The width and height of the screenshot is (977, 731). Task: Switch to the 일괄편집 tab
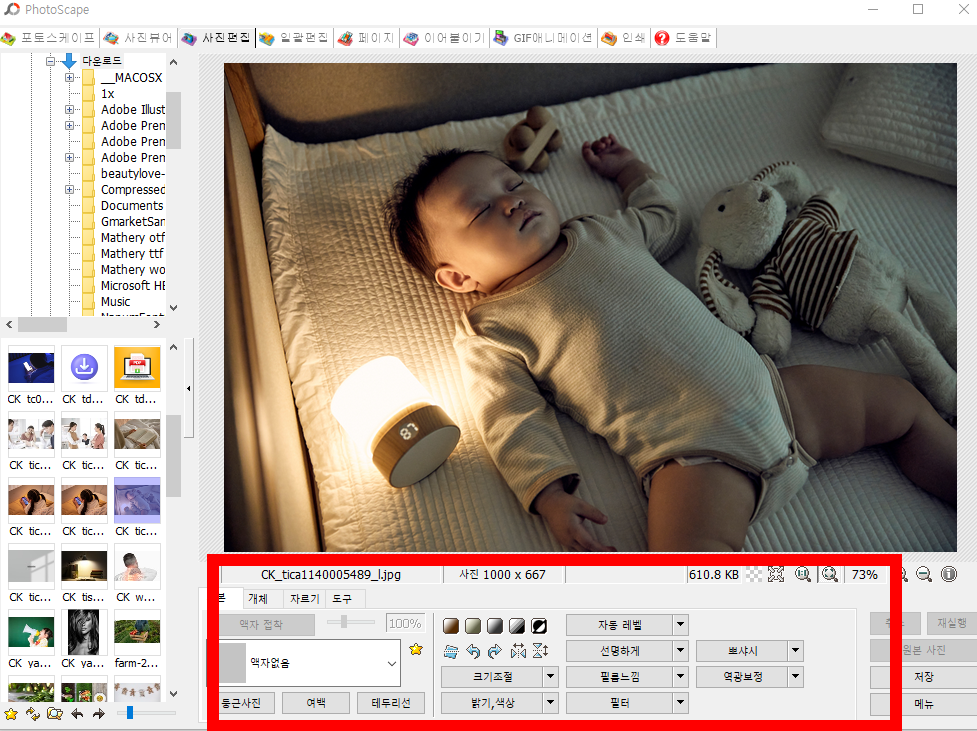294,38
